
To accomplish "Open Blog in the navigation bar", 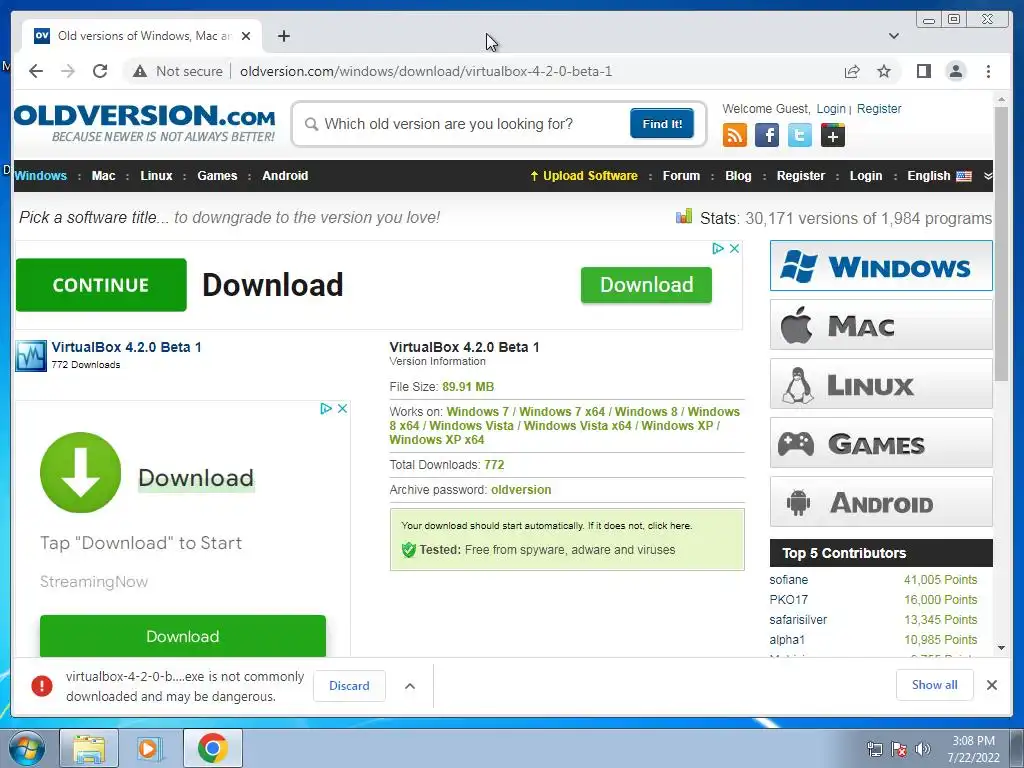I will (738, 176).
